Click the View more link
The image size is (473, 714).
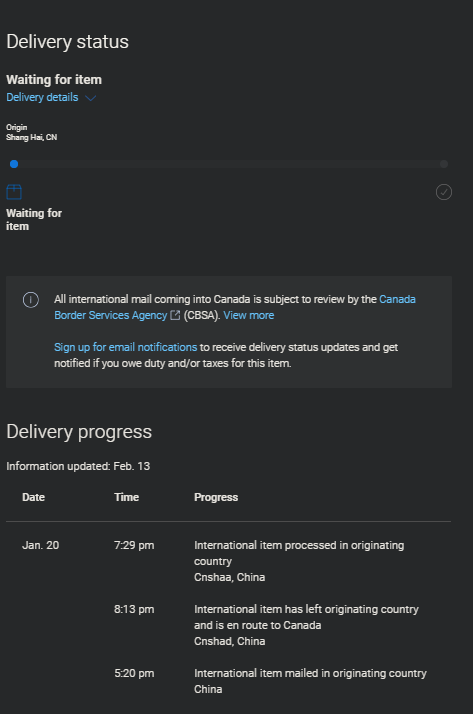[x=249, y=315]
